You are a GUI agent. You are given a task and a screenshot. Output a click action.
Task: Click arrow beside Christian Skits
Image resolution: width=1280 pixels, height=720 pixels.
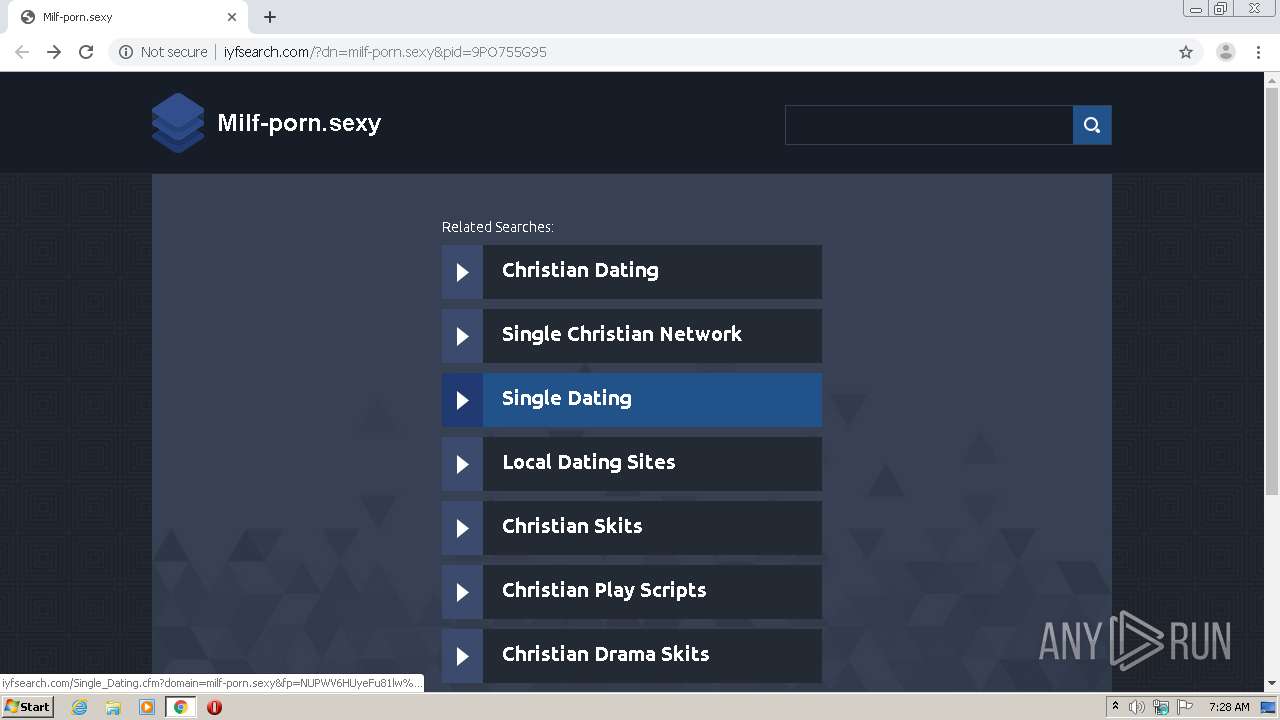point(462,528)
